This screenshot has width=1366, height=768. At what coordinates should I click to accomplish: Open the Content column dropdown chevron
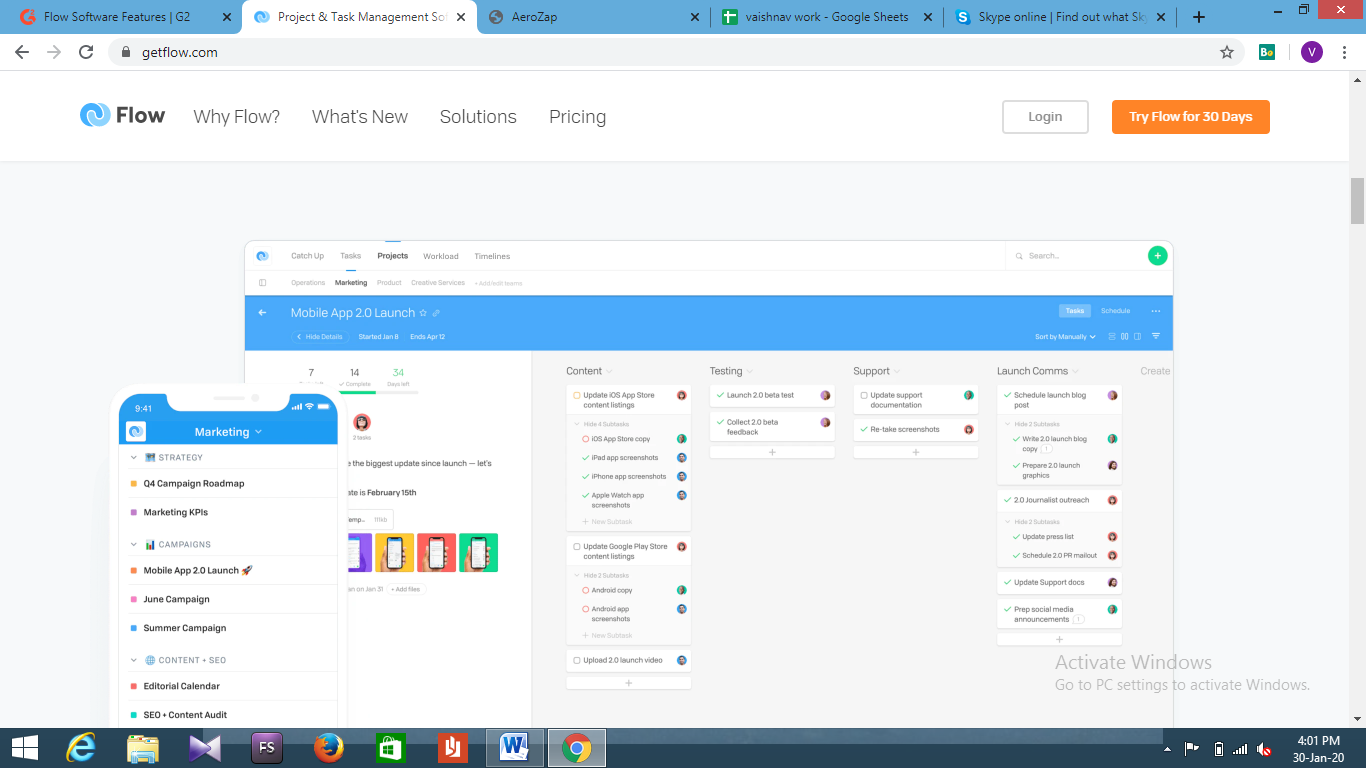coord(609,371)
